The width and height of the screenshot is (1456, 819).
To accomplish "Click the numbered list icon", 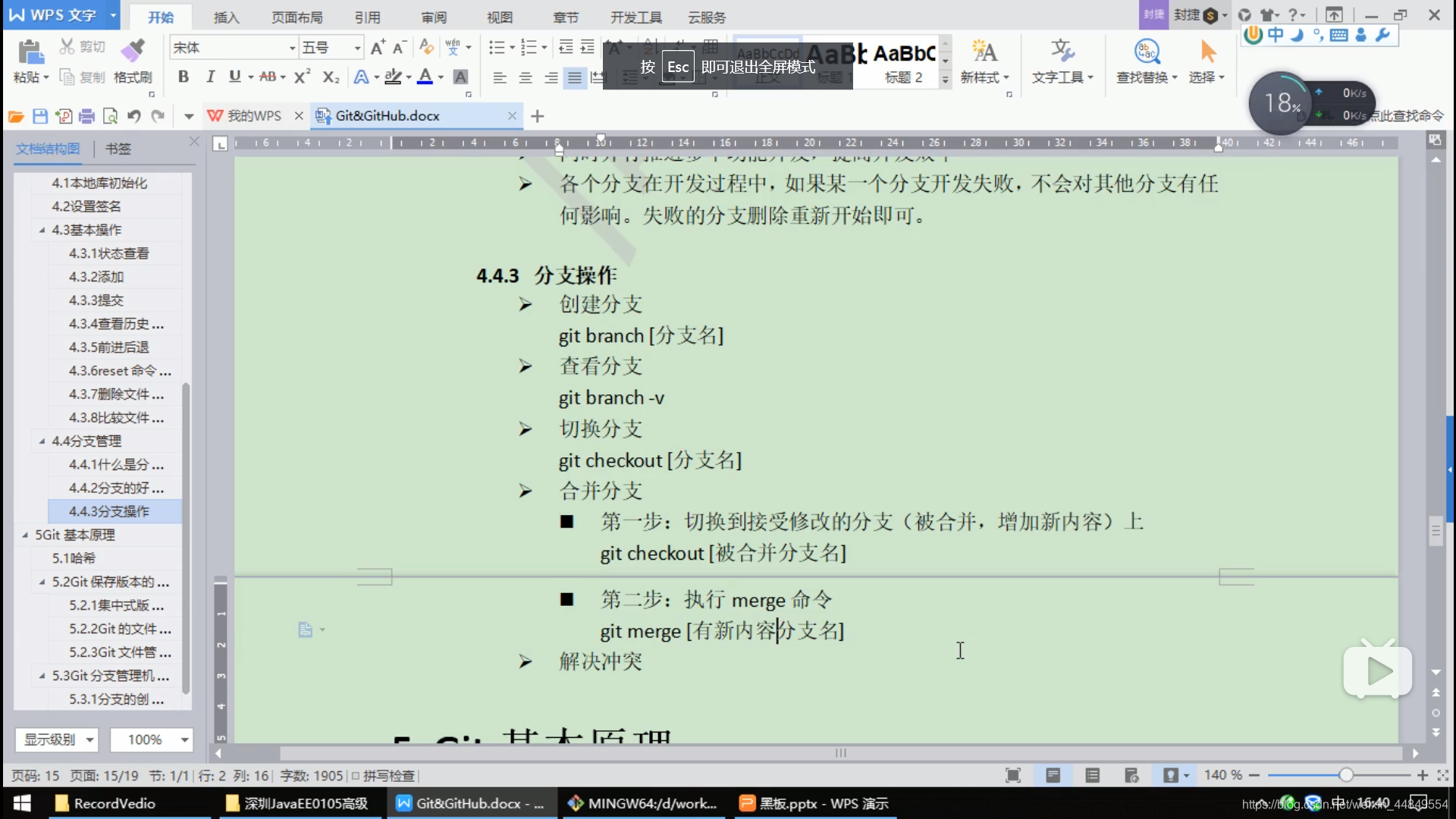I will [529, 48].
